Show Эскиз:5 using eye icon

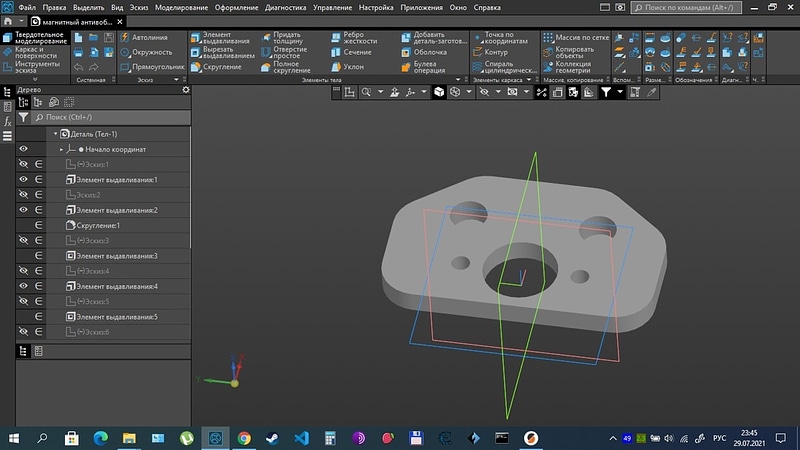tap(23, 302)
